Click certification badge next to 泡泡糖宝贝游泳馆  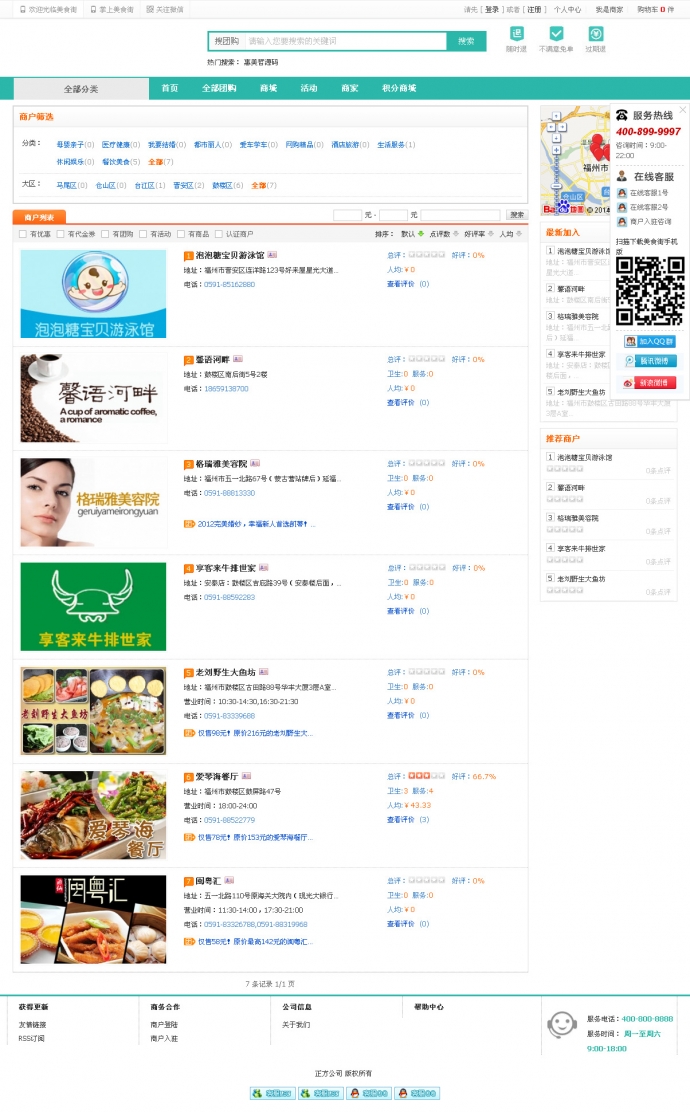272,255
